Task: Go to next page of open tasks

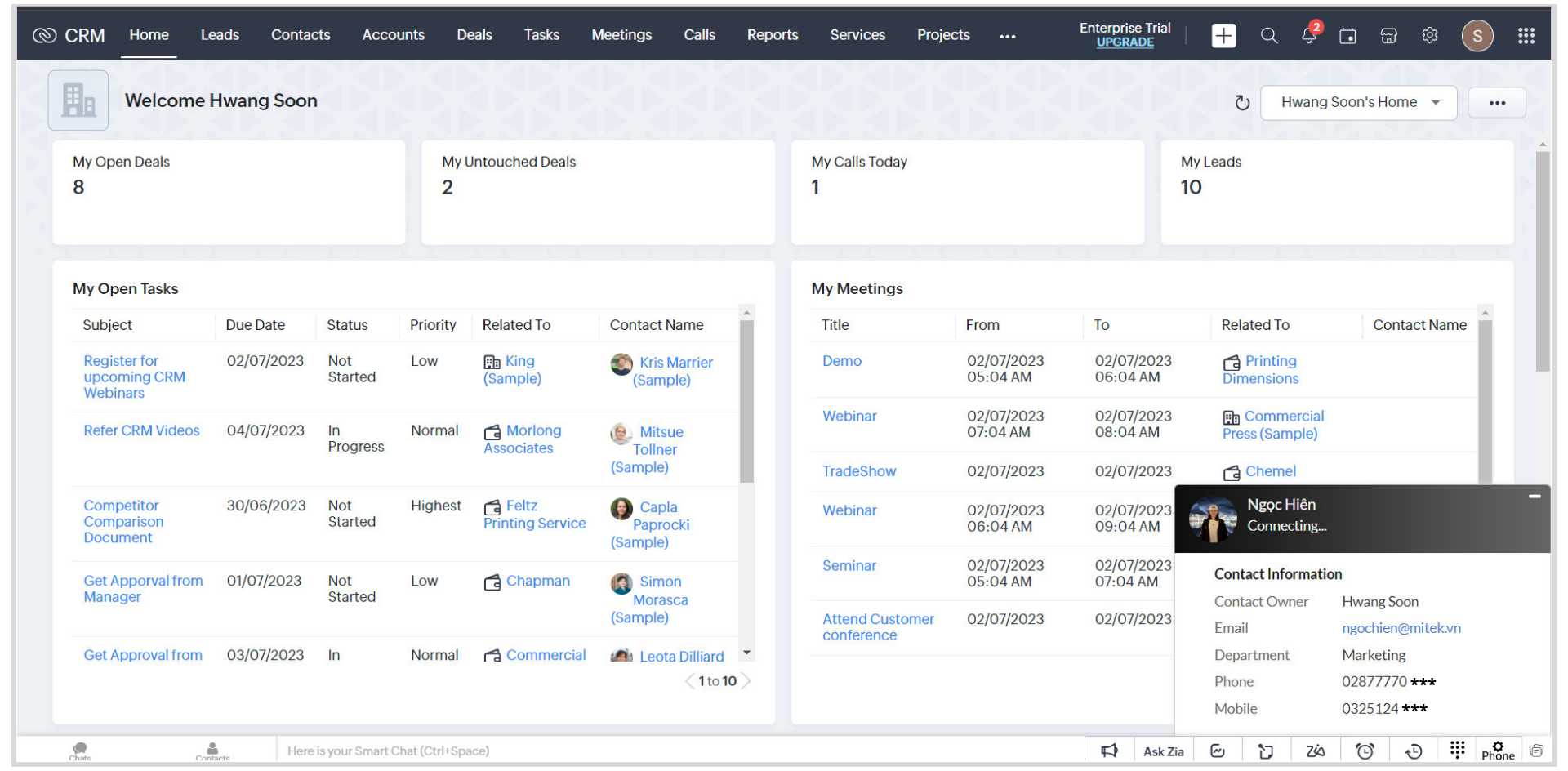Action: click(746, 681)
